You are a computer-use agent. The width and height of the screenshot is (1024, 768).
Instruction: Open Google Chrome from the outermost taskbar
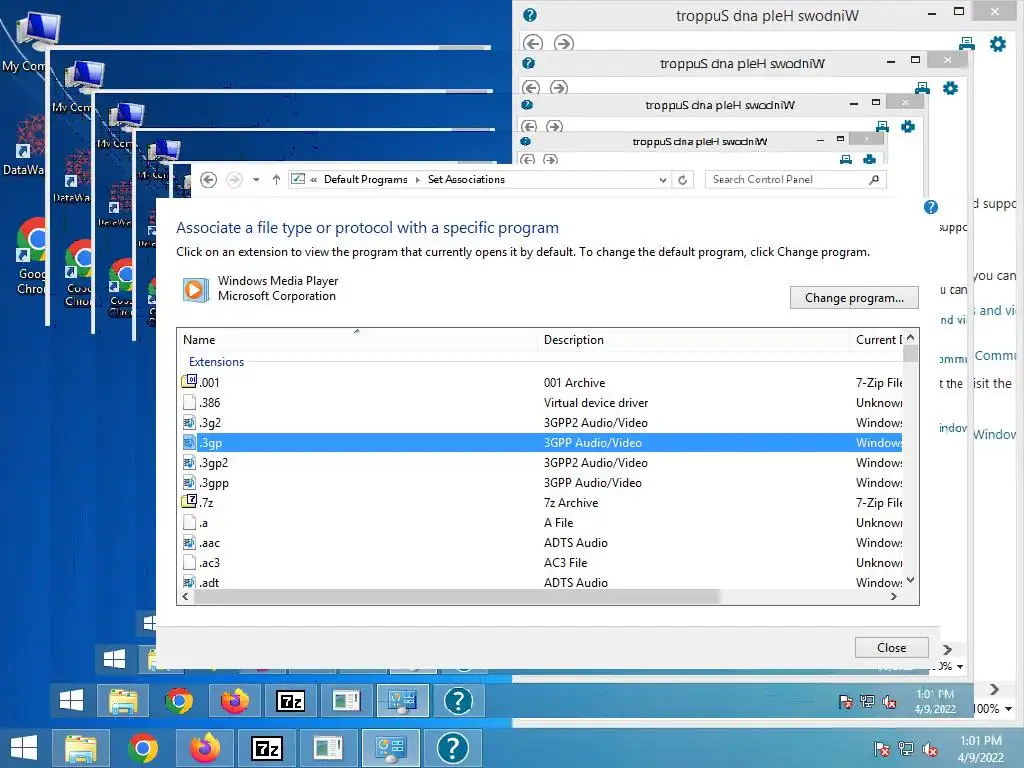coord(143,748)
